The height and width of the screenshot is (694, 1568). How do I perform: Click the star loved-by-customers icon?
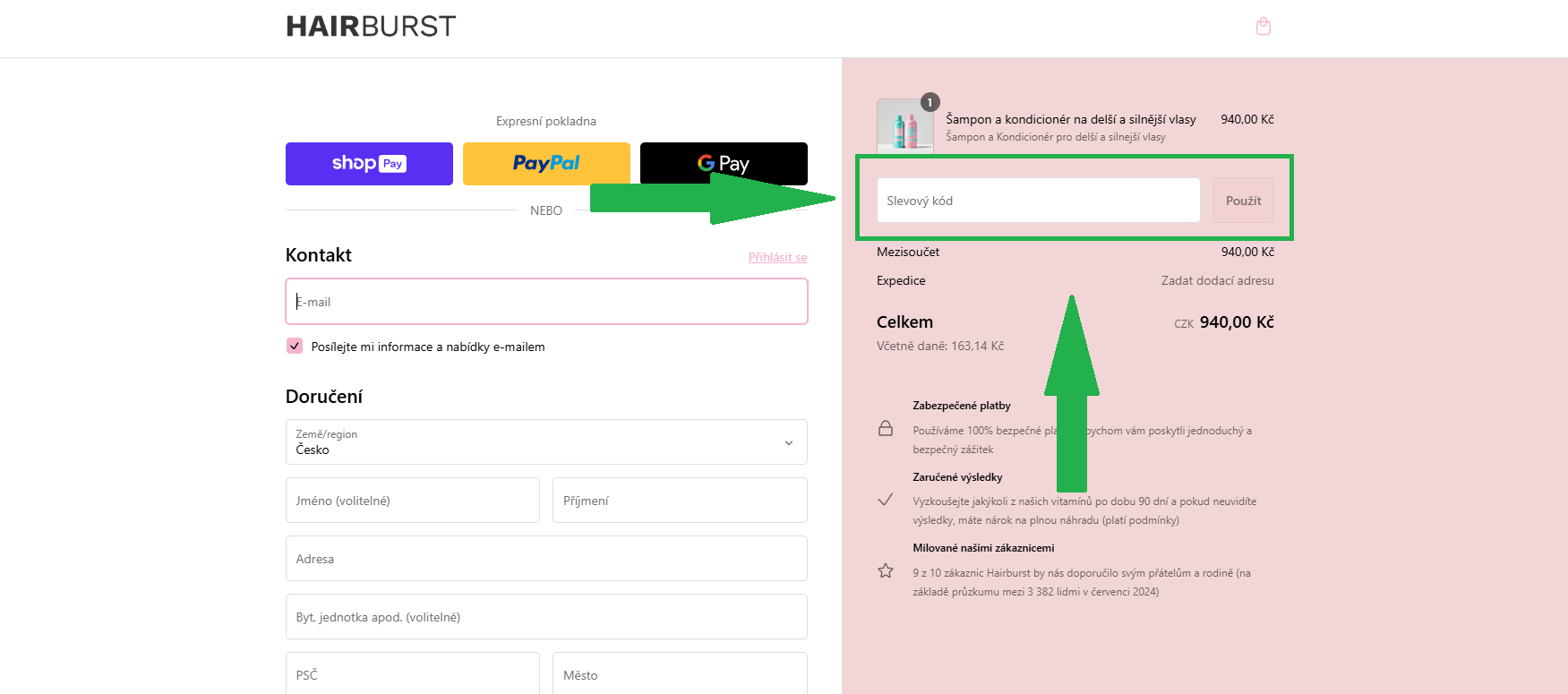(x=886, y=570)
